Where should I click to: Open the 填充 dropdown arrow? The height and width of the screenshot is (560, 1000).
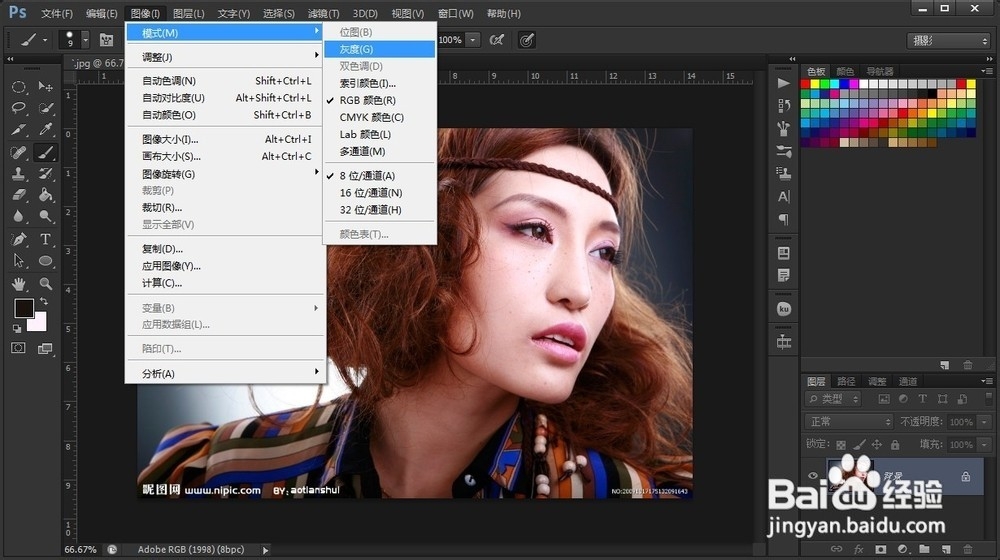(985, 445)
